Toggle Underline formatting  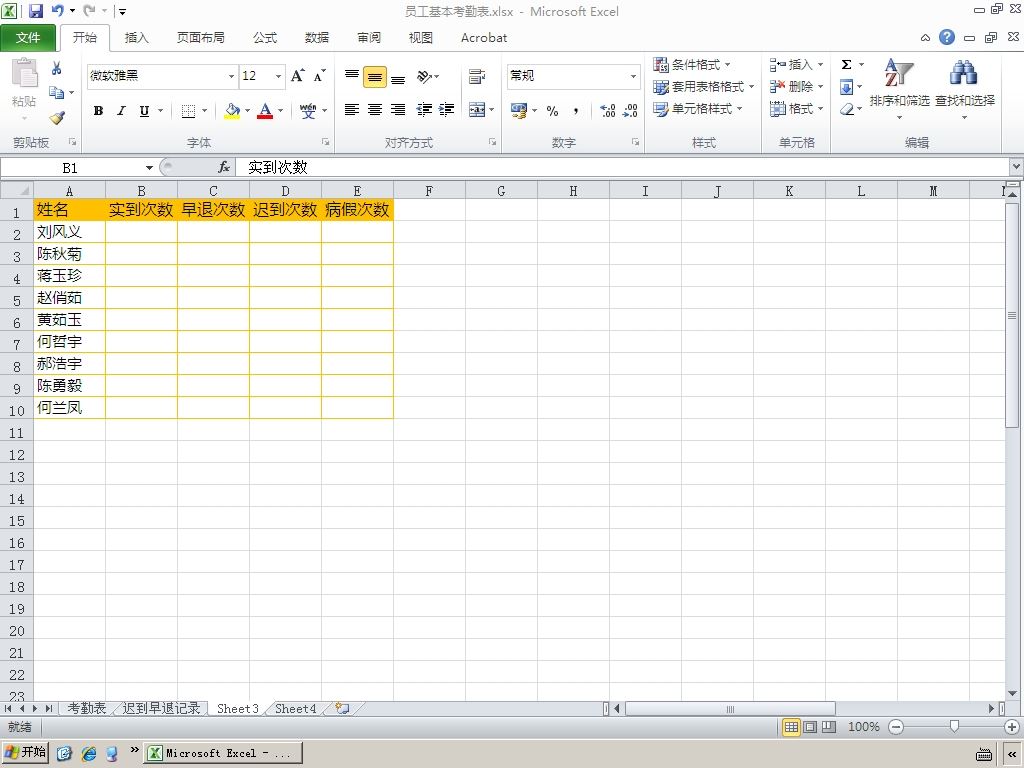pos(144,111)
